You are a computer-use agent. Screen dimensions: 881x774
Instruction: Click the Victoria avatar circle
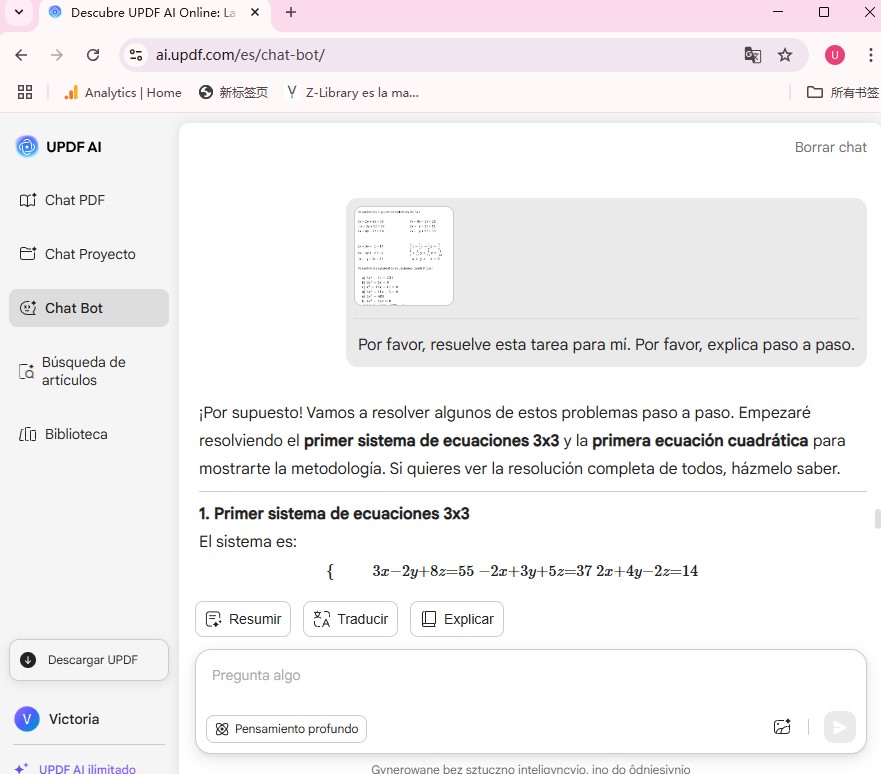coord(27,719)
